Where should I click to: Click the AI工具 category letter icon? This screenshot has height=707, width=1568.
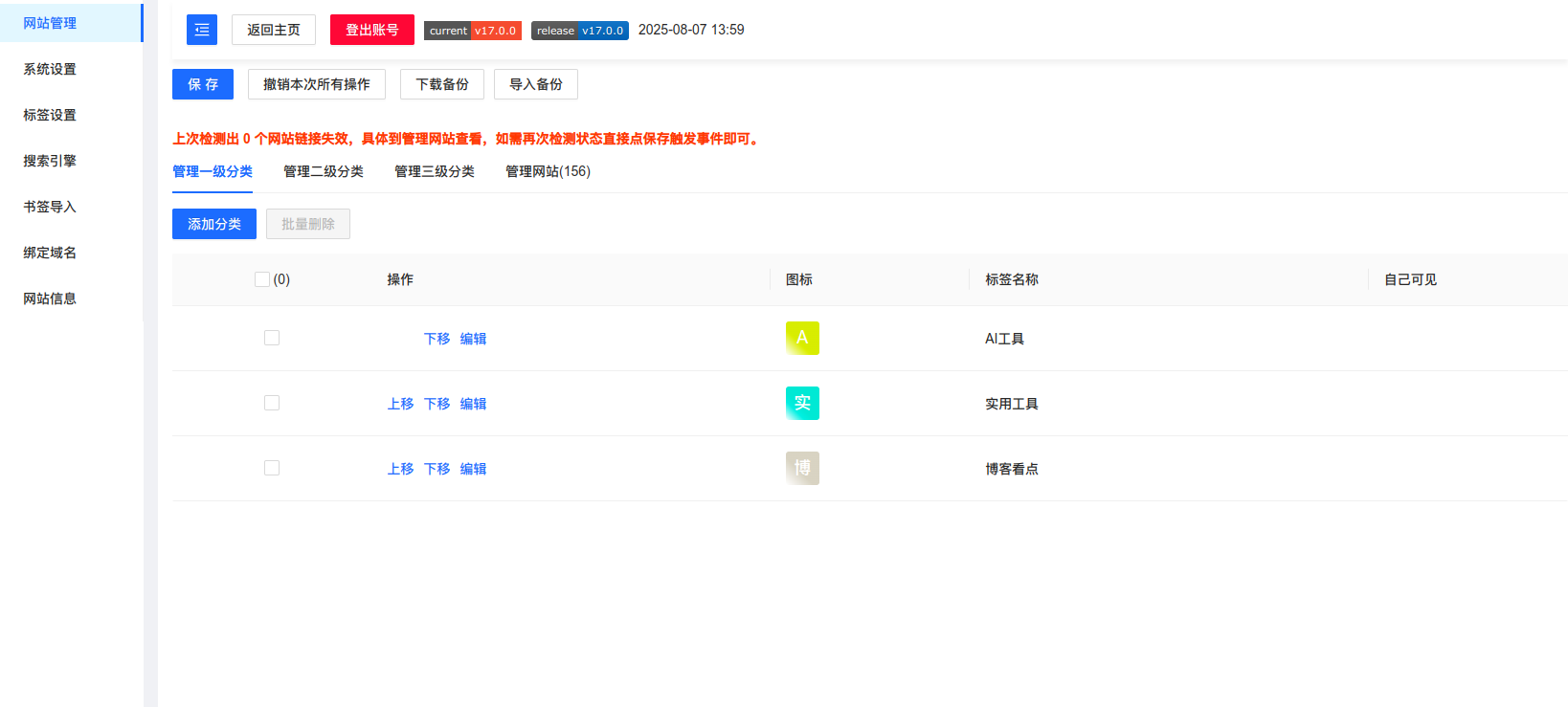click(x=802, y=338)
